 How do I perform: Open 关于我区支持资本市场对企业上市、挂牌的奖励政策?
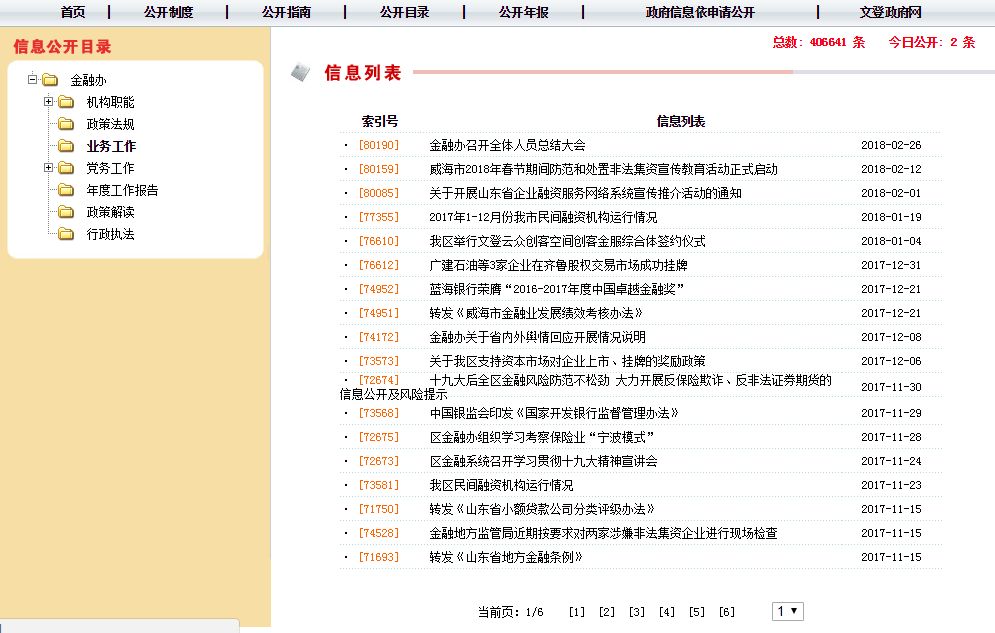tap(567, 362)
